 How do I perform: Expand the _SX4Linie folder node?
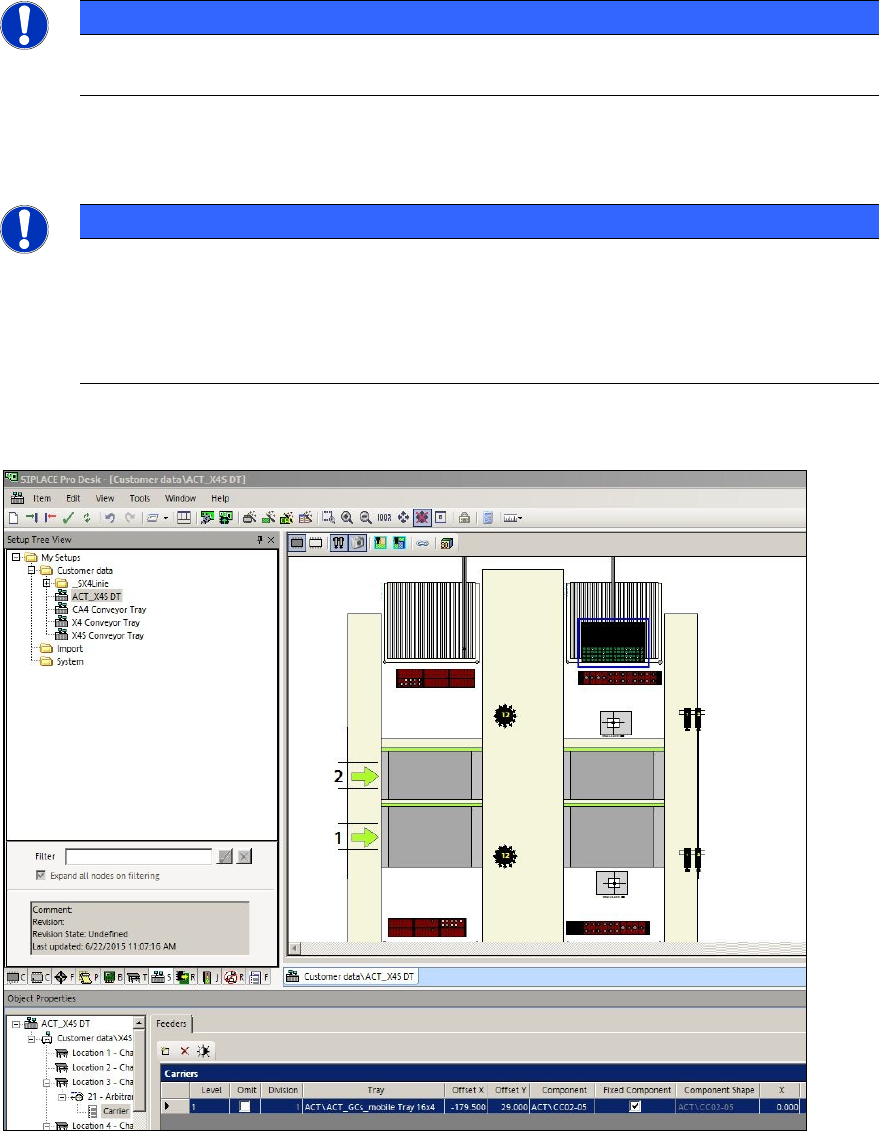coord(47,584)
